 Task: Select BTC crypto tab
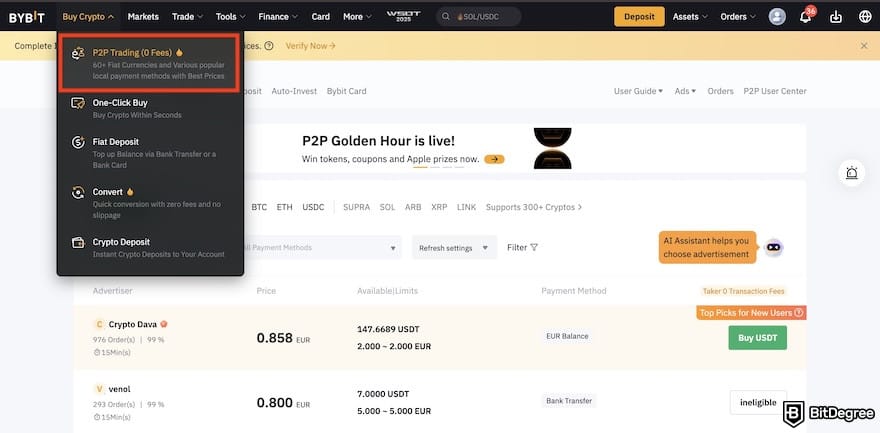point(259,207)
